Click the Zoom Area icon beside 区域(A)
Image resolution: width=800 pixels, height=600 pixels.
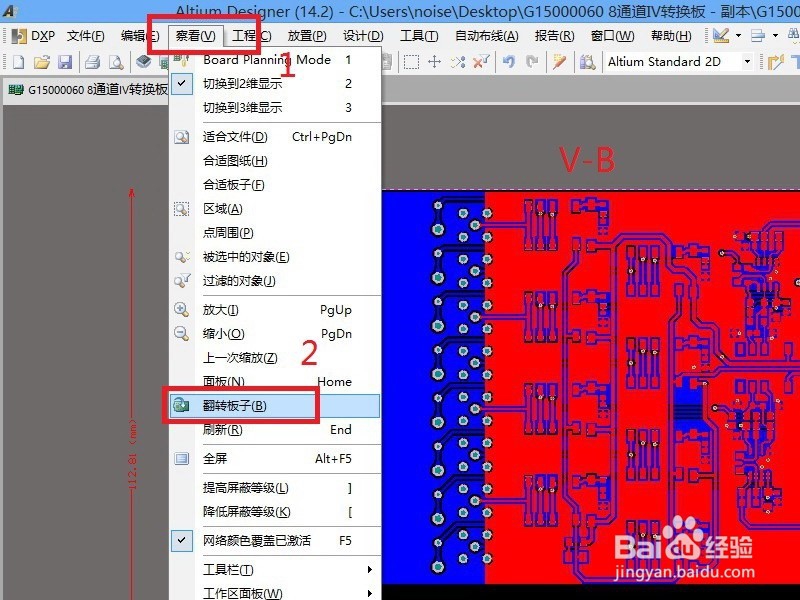(x=182, y=209)
